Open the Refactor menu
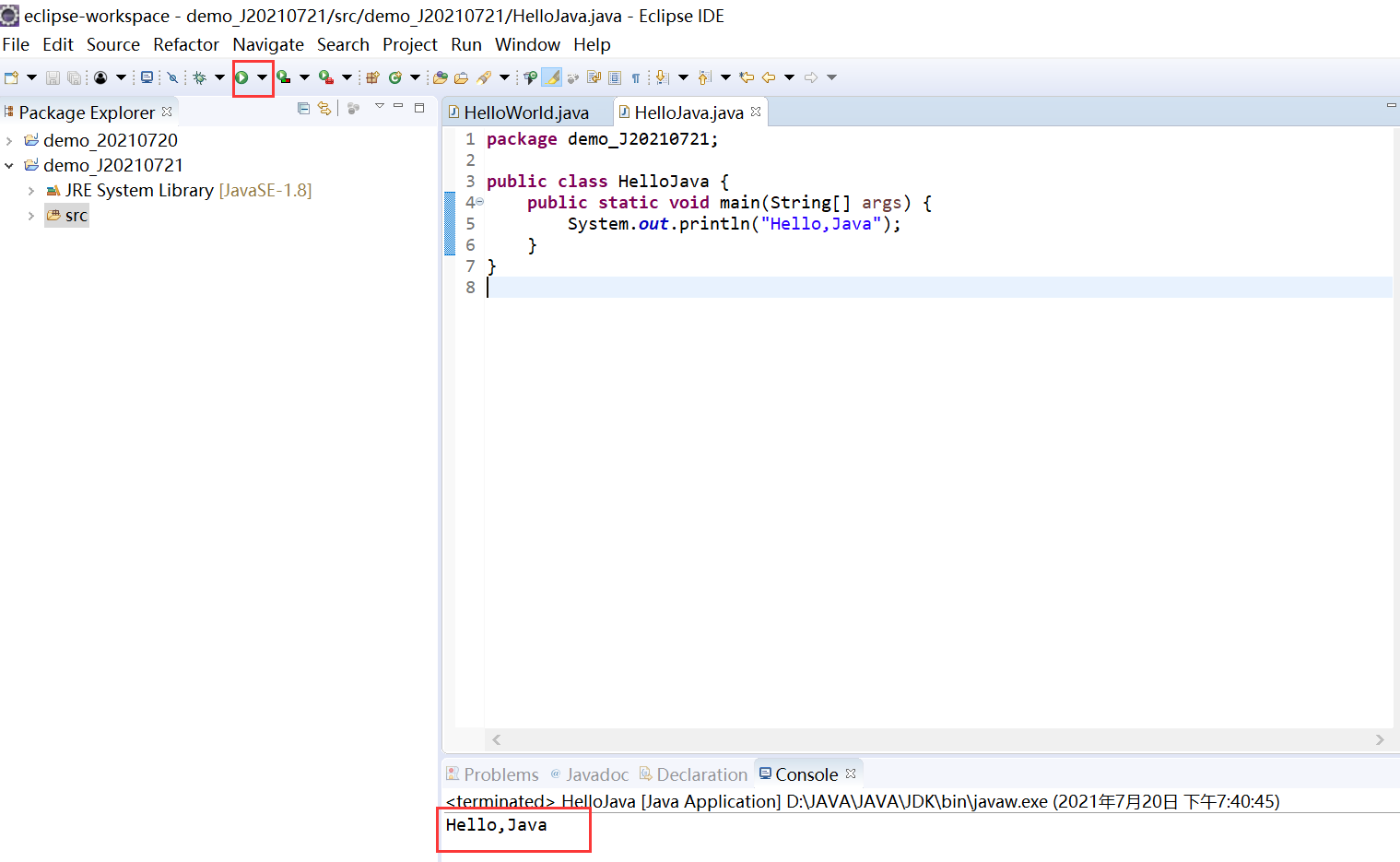1400x862 pixels. (186, 44)
